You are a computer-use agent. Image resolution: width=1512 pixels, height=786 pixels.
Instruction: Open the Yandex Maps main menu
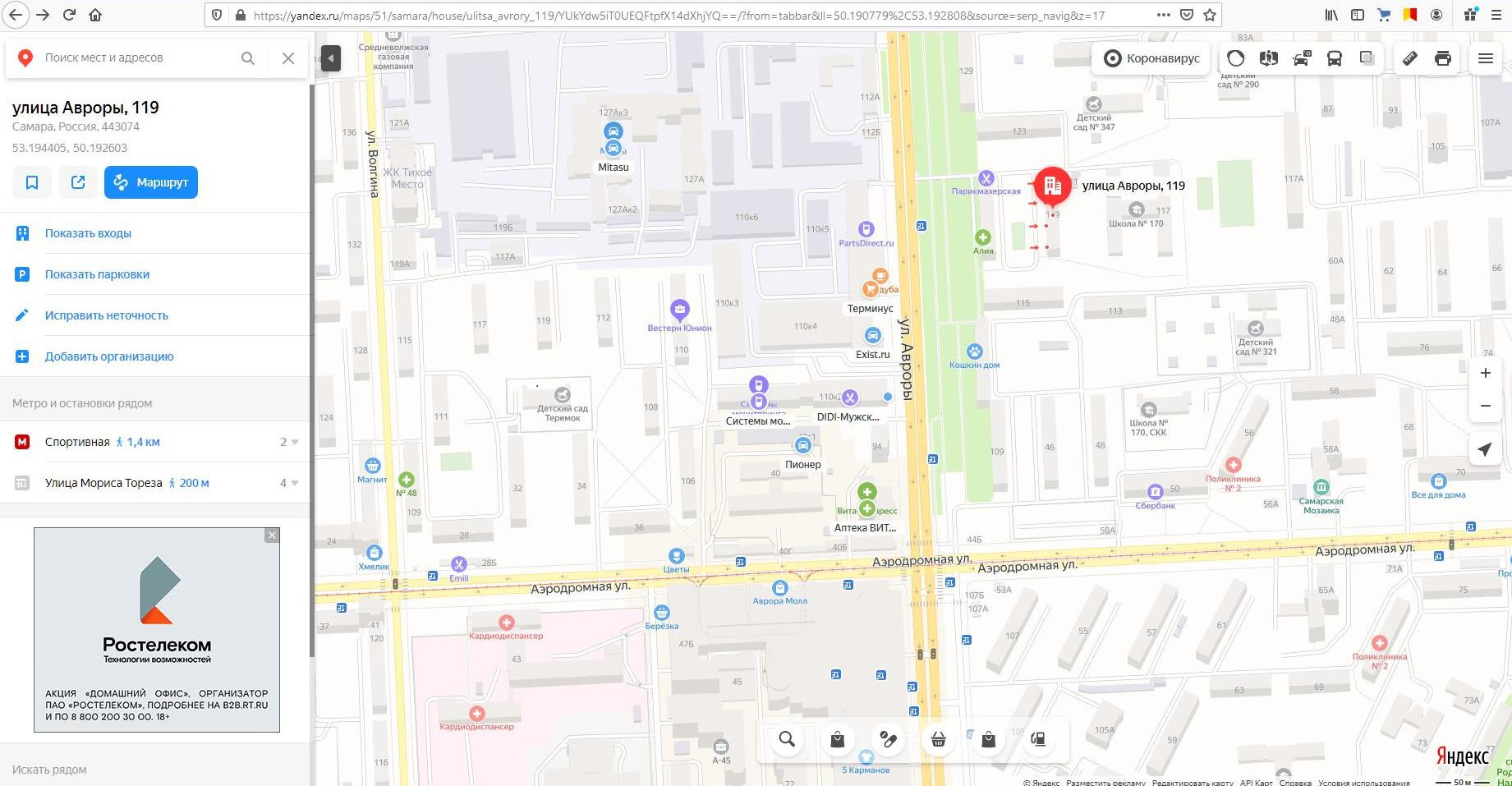[1486, 58]
